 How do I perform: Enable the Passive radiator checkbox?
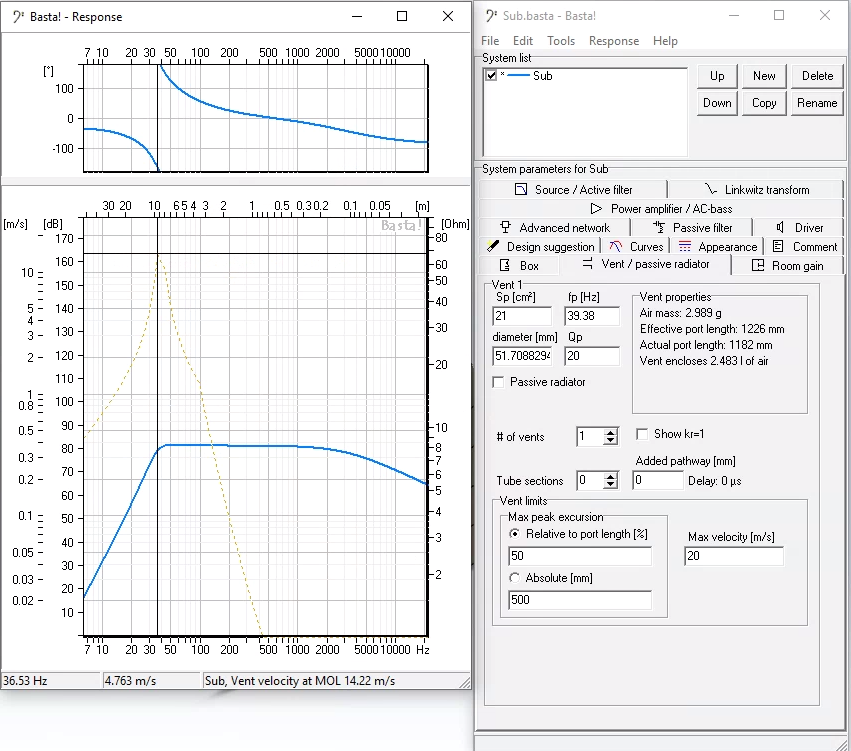click(498, 382)
